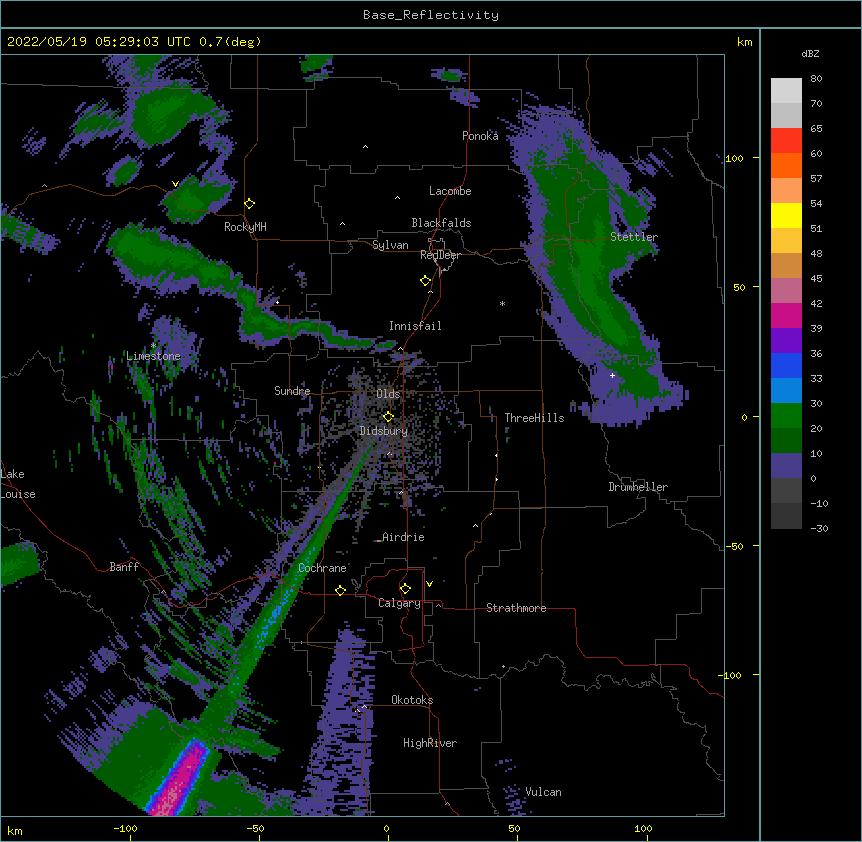Viewport: 862px width, 842px height.
Task: Select the magenta swatch below 42 dBZ
Action: pyautogui.click(x=786, y=315)
